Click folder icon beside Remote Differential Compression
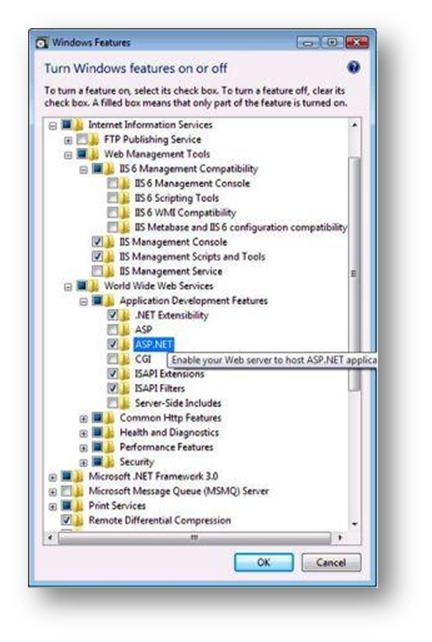 [78, 520]
